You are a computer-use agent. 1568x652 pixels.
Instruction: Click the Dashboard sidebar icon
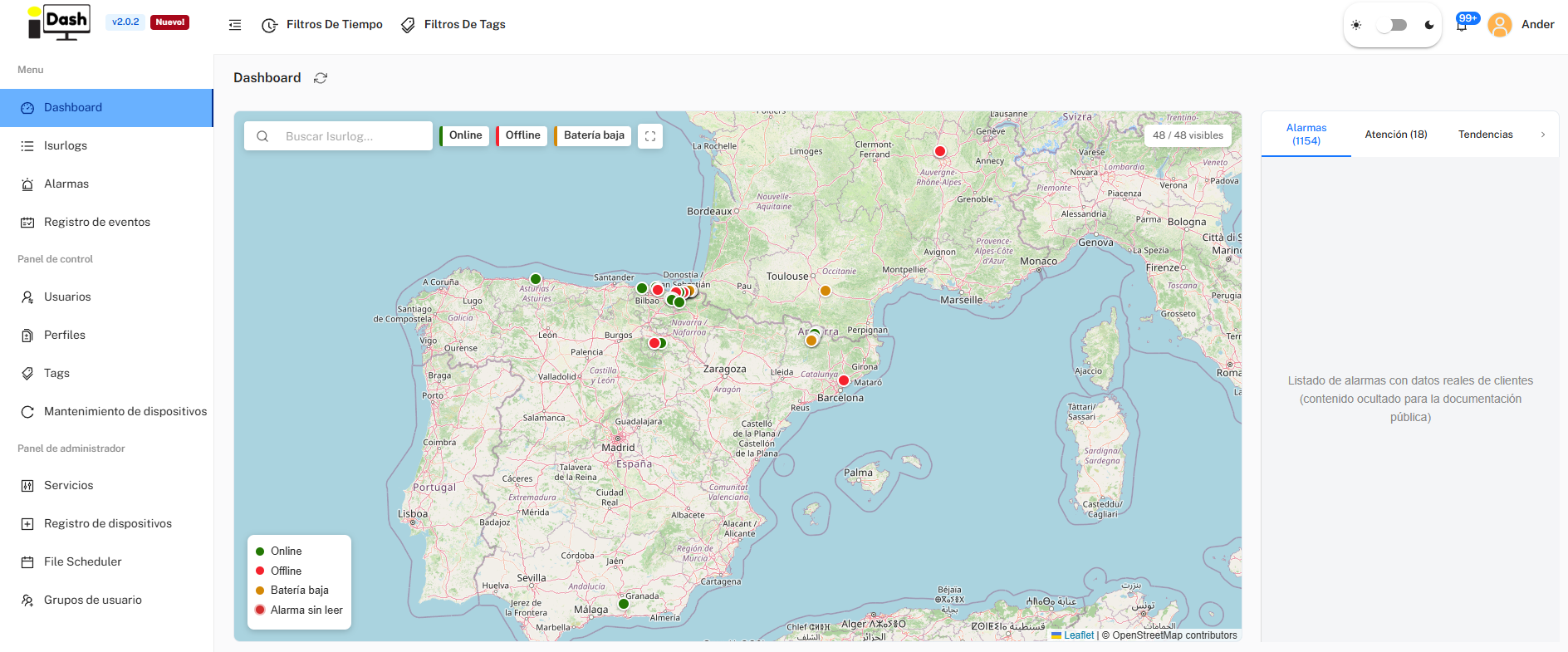(x=27, y=108)
